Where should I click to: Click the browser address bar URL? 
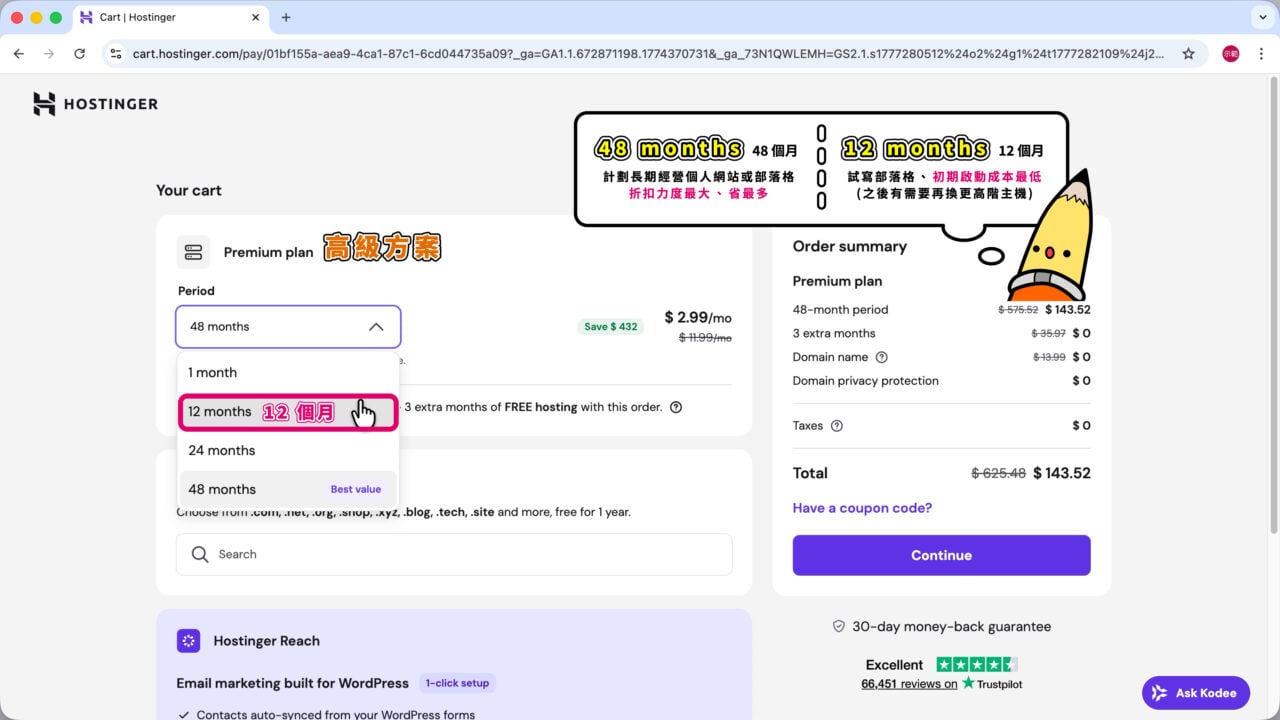[648, 54]
